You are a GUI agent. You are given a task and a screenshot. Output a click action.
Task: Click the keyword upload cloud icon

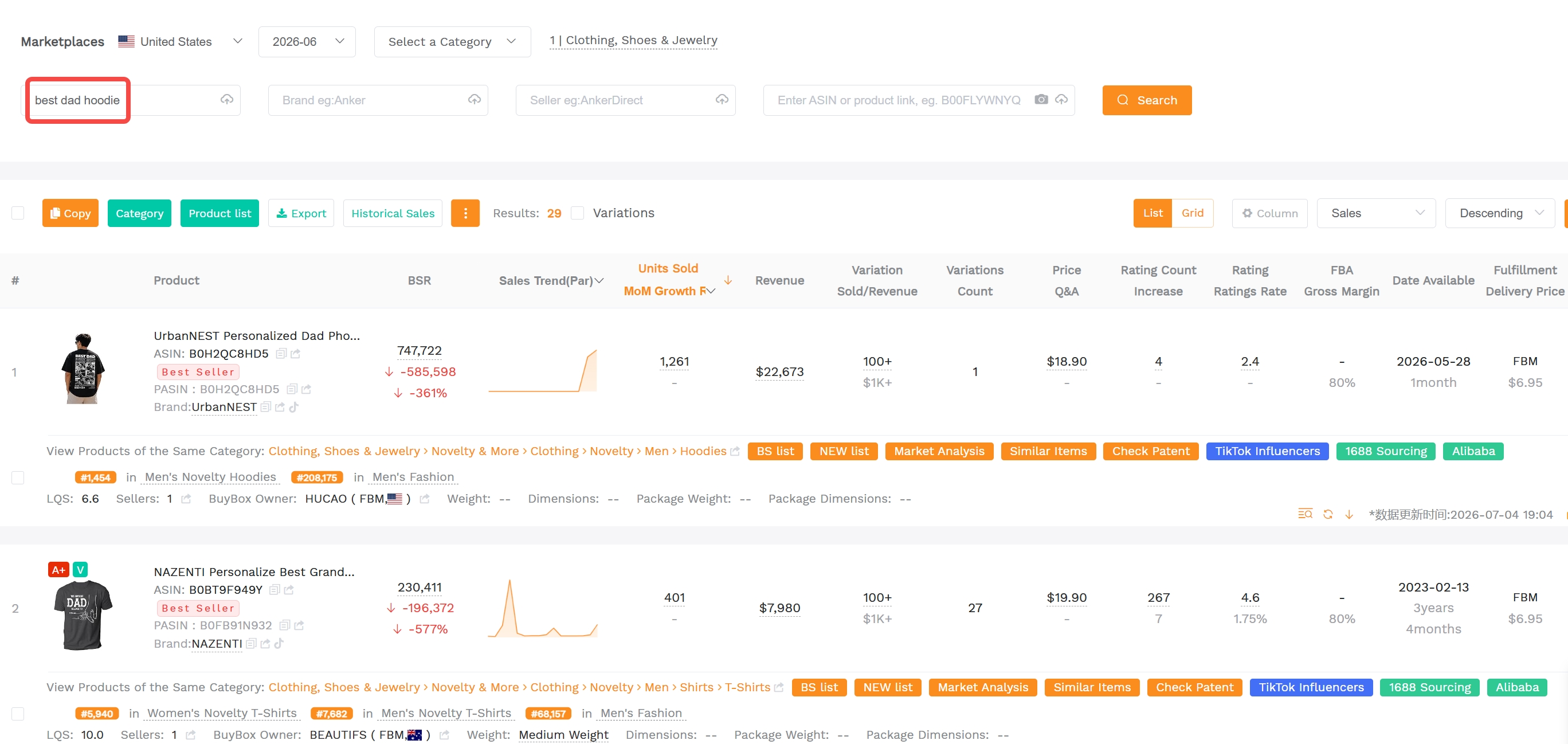tap(226, 99)
